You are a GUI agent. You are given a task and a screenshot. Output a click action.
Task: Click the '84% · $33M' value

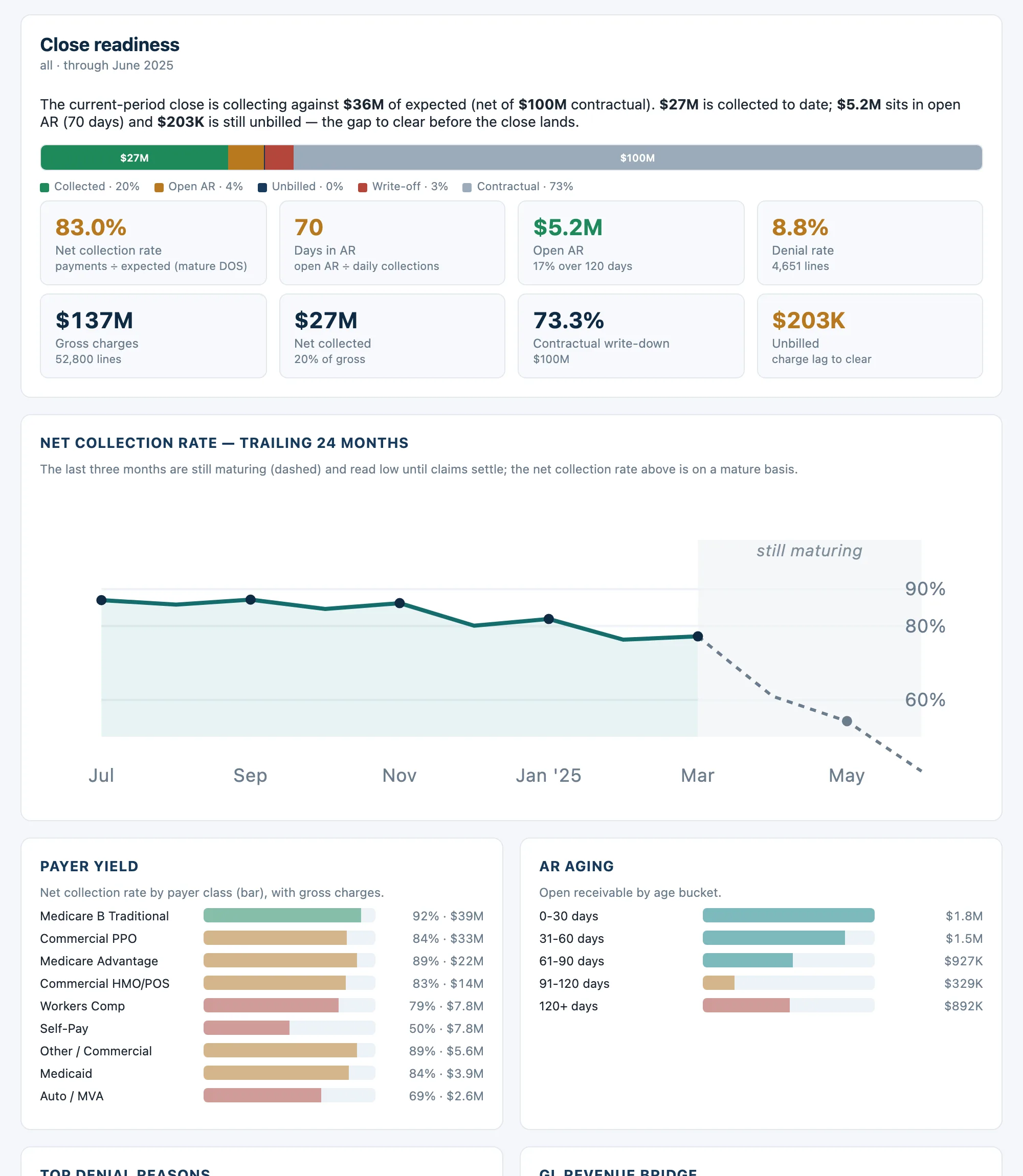point(448,939)
